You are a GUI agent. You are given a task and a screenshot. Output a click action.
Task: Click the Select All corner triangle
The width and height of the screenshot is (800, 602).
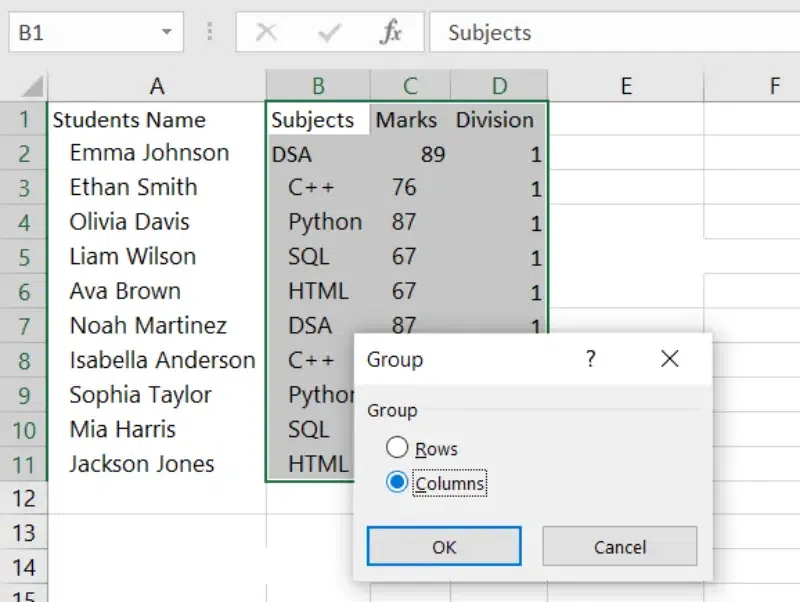(32, 86)
